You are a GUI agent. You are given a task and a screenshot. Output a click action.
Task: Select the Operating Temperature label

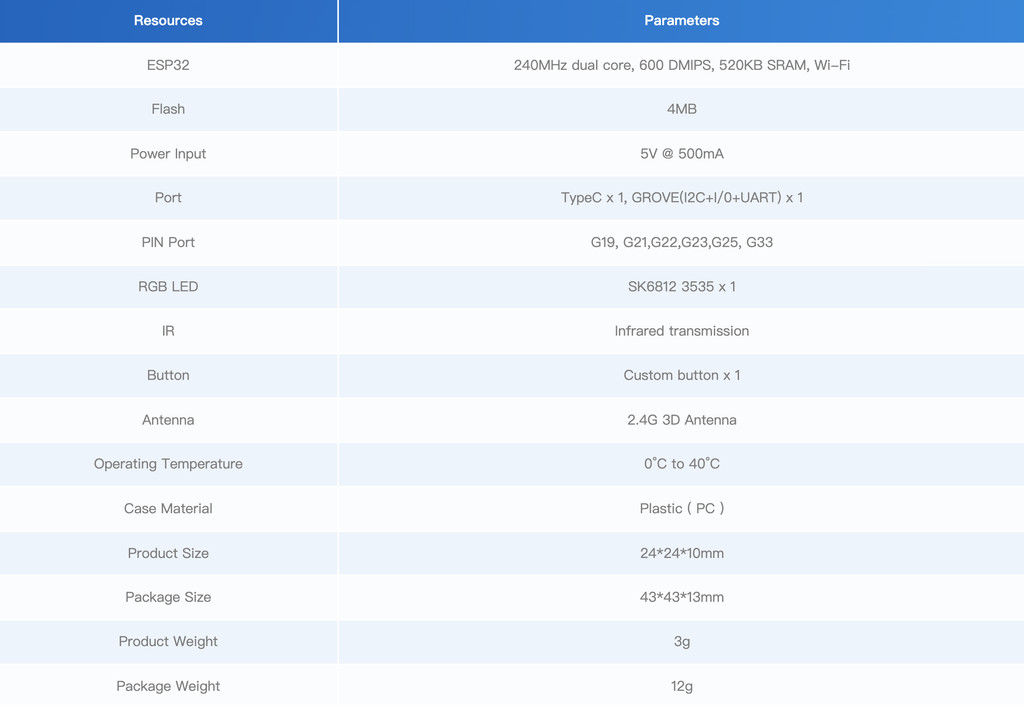168,464
